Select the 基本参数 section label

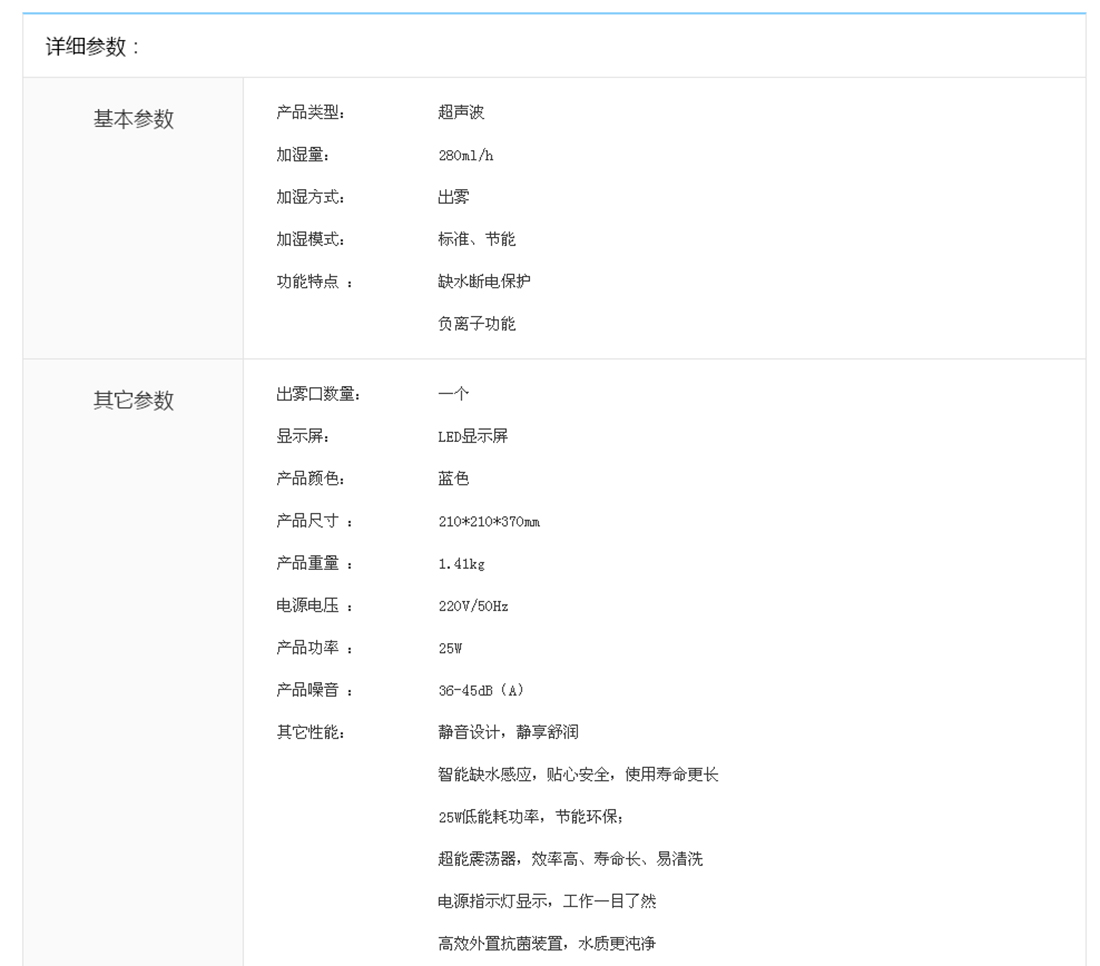(133, 119)
